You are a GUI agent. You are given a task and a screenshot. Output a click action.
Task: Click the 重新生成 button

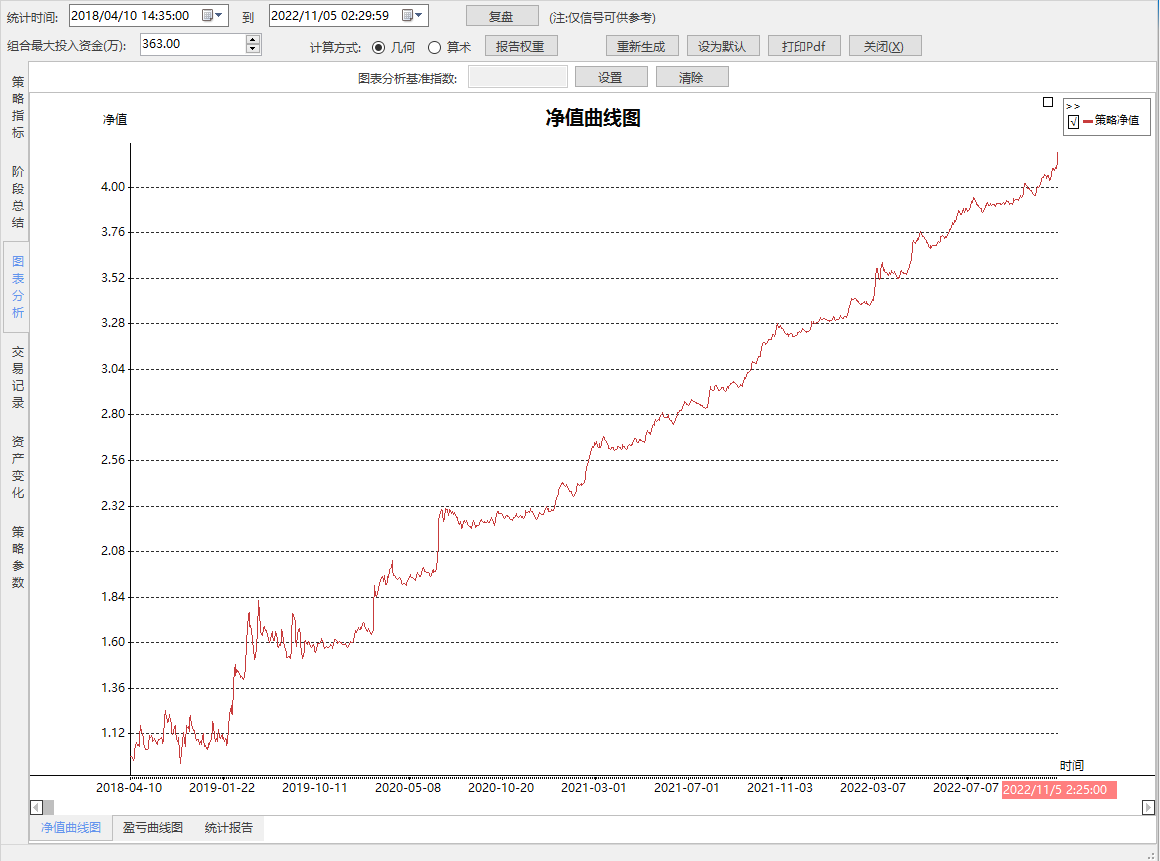tap(642, 47)
